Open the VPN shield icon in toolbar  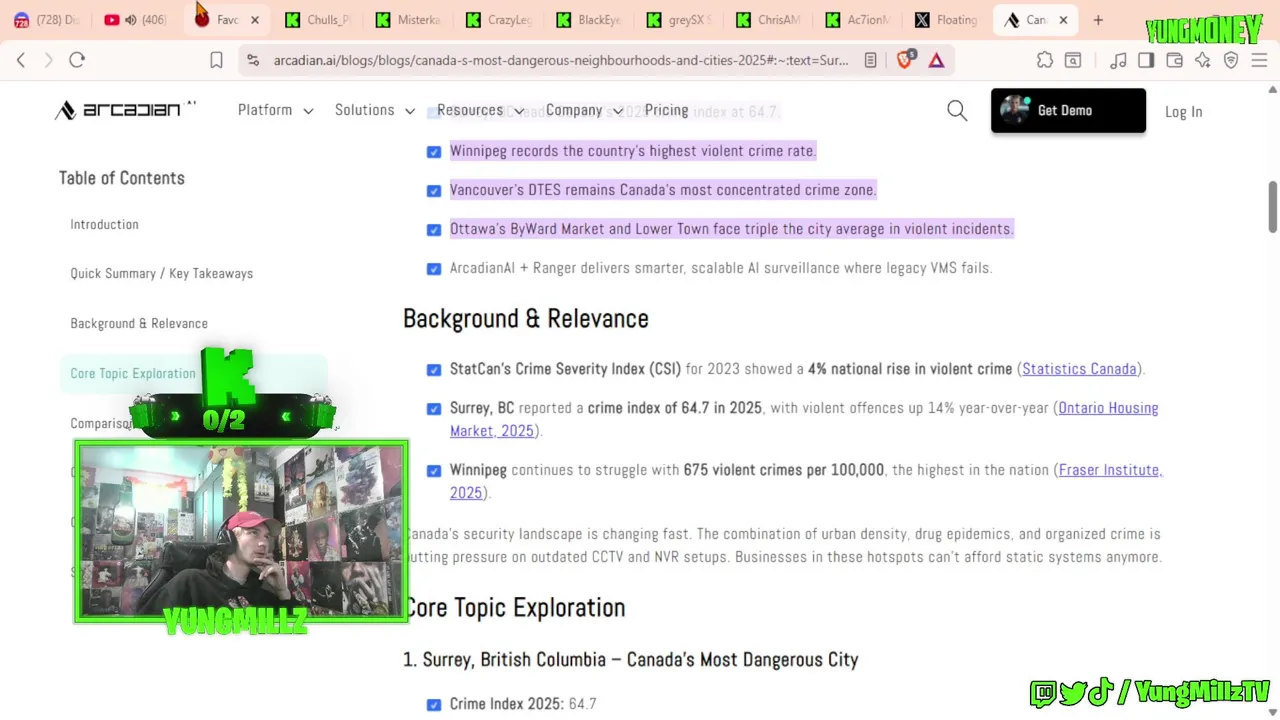1231,60
